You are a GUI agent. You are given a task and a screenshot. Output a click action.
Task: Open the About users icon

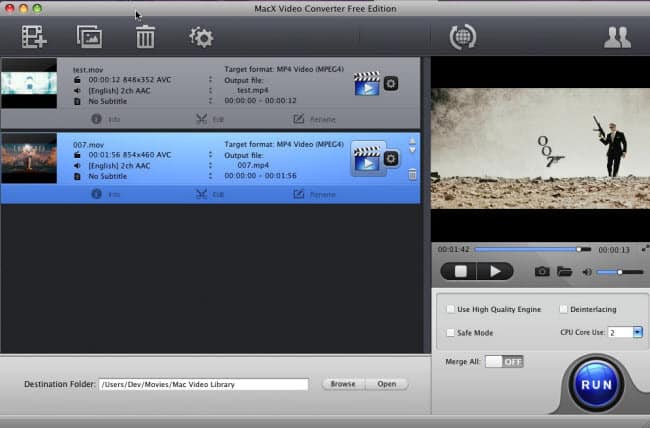pos(617,37)
